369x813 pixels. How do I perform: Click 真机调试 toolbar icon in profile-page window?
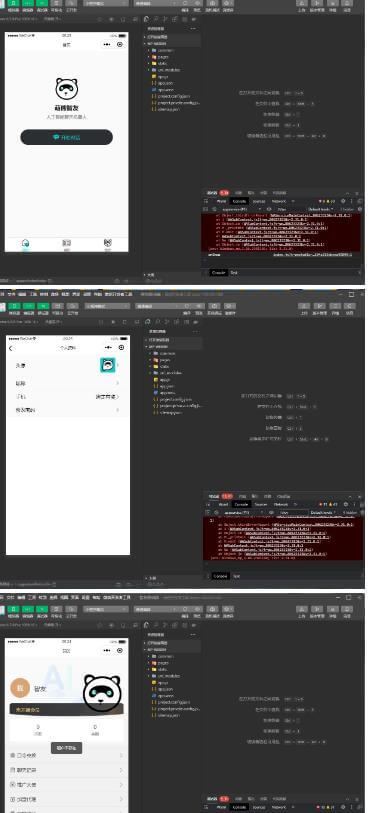(215, 306)
